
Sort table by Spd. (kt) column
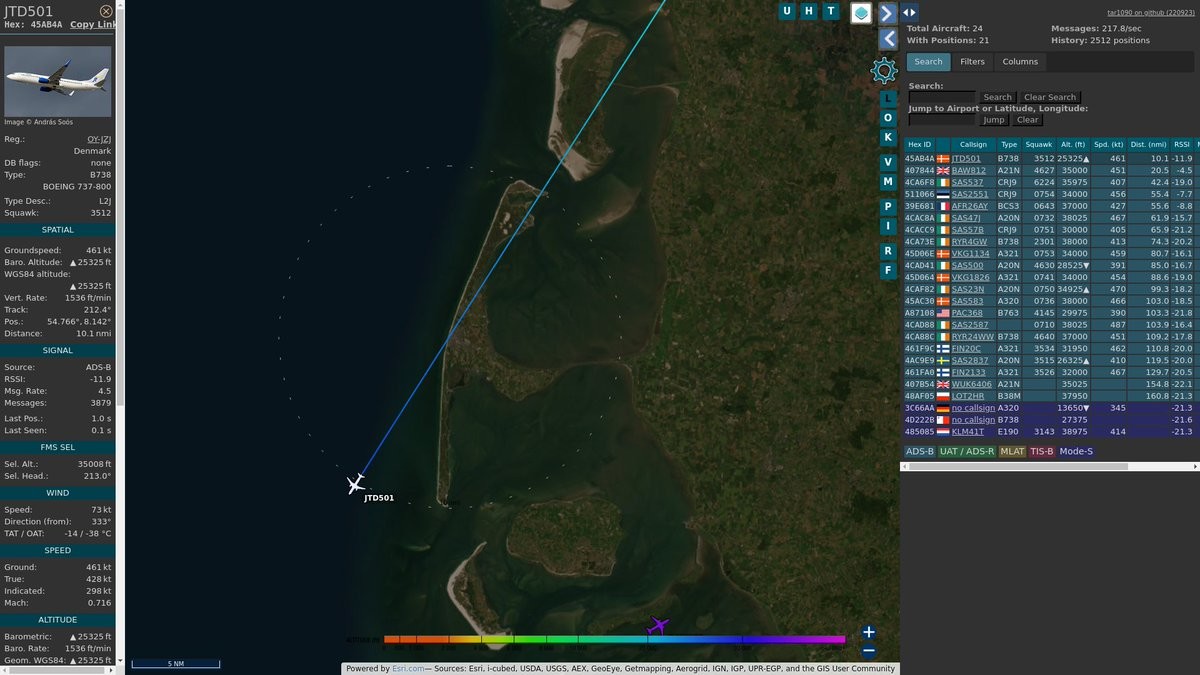click(x=1109, y=145)
